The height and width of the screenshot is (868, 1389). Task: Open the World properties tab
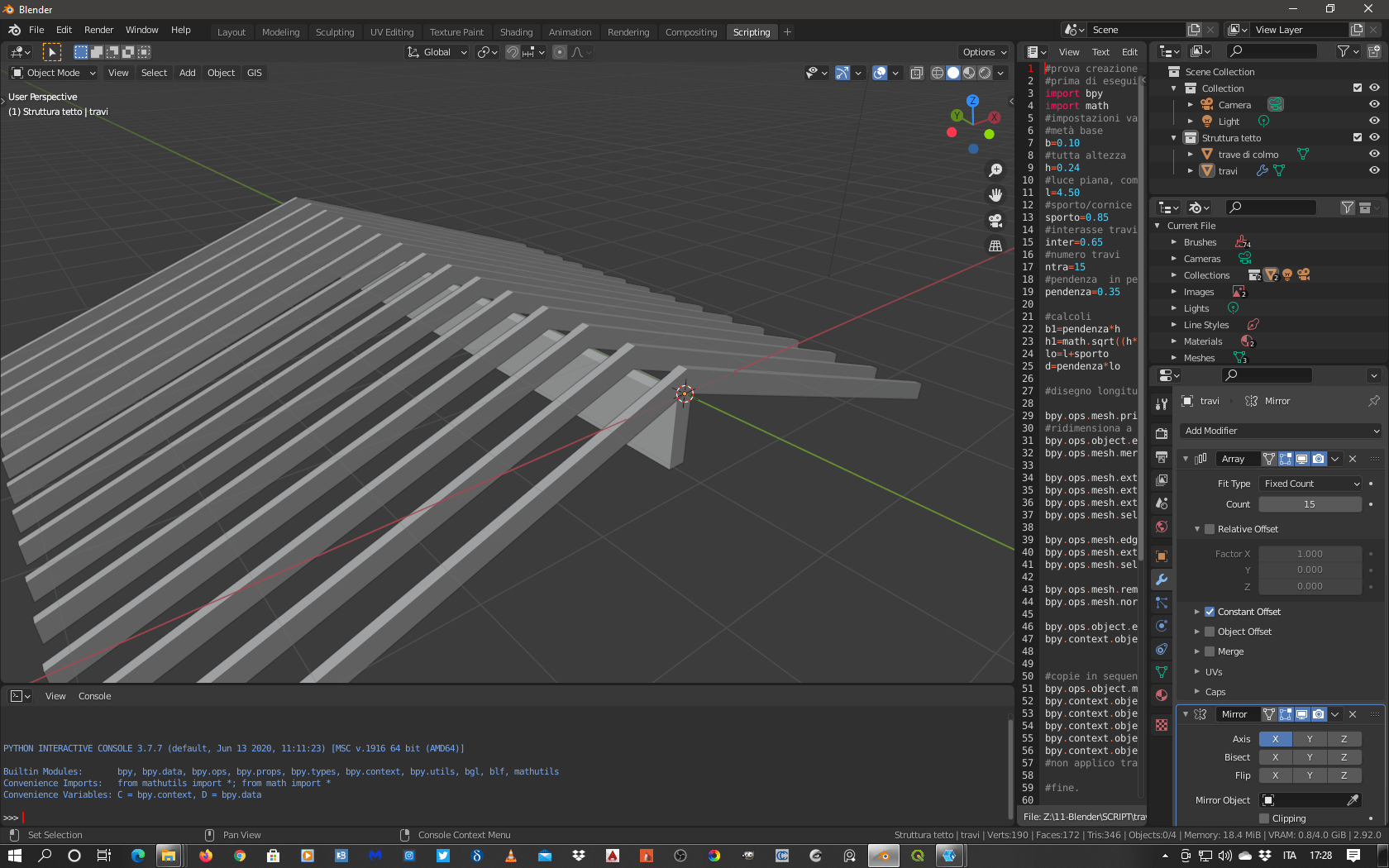click(x=1162, y=527)
